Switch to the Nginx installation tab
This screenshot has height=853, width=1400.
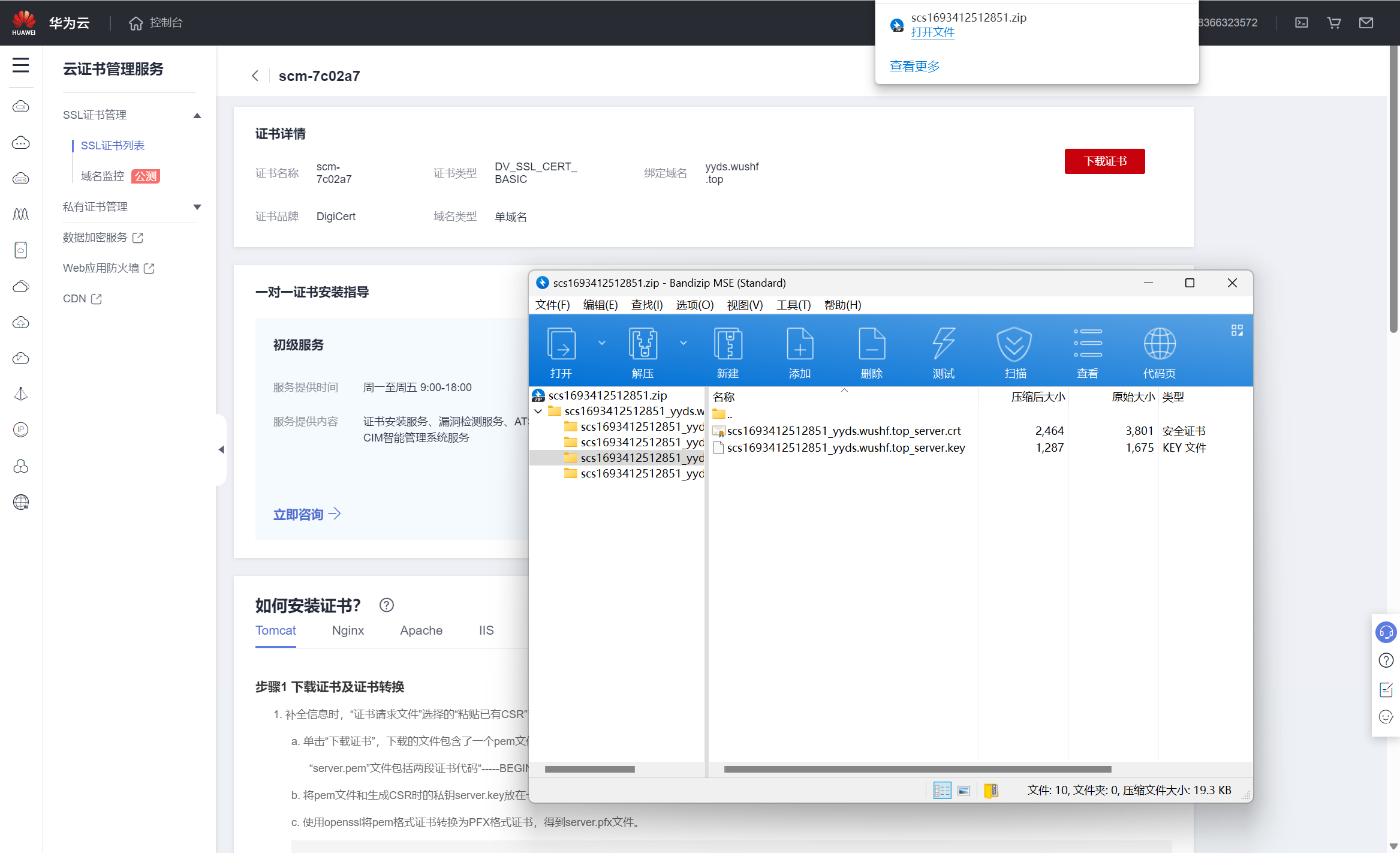tap(348, 630)
